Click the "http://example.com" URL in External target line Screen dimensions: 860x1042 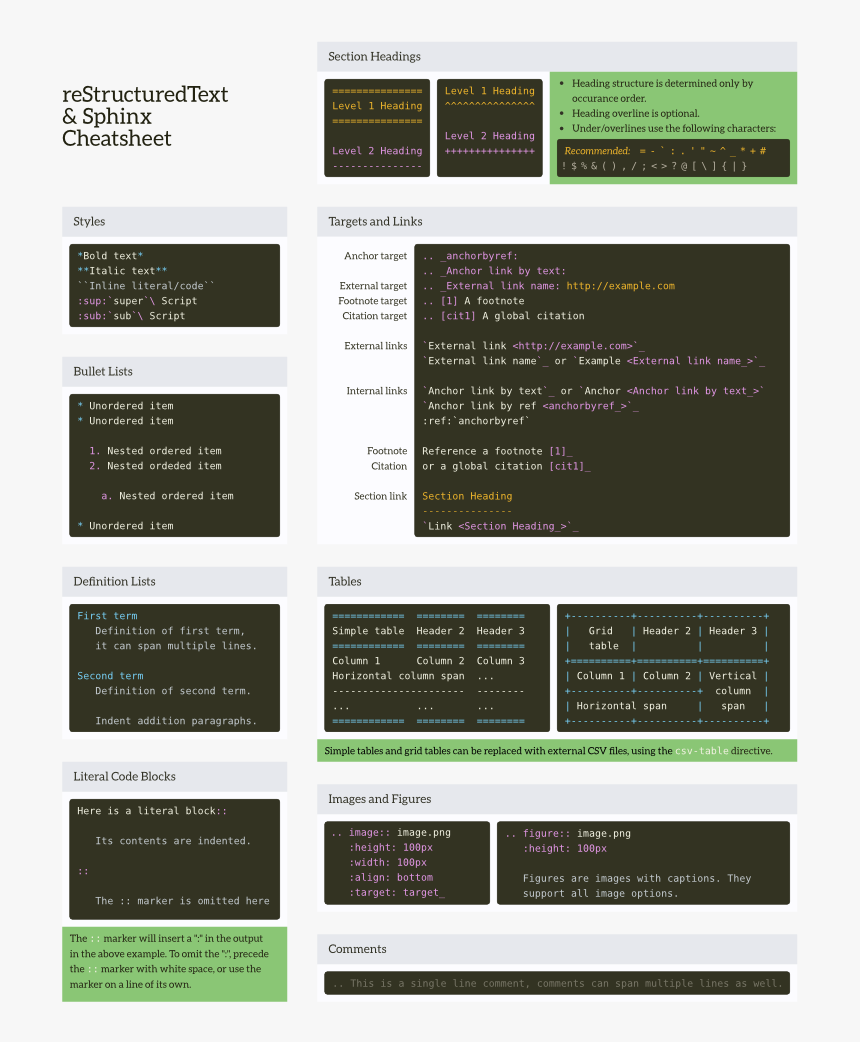(x=620, y=286)
